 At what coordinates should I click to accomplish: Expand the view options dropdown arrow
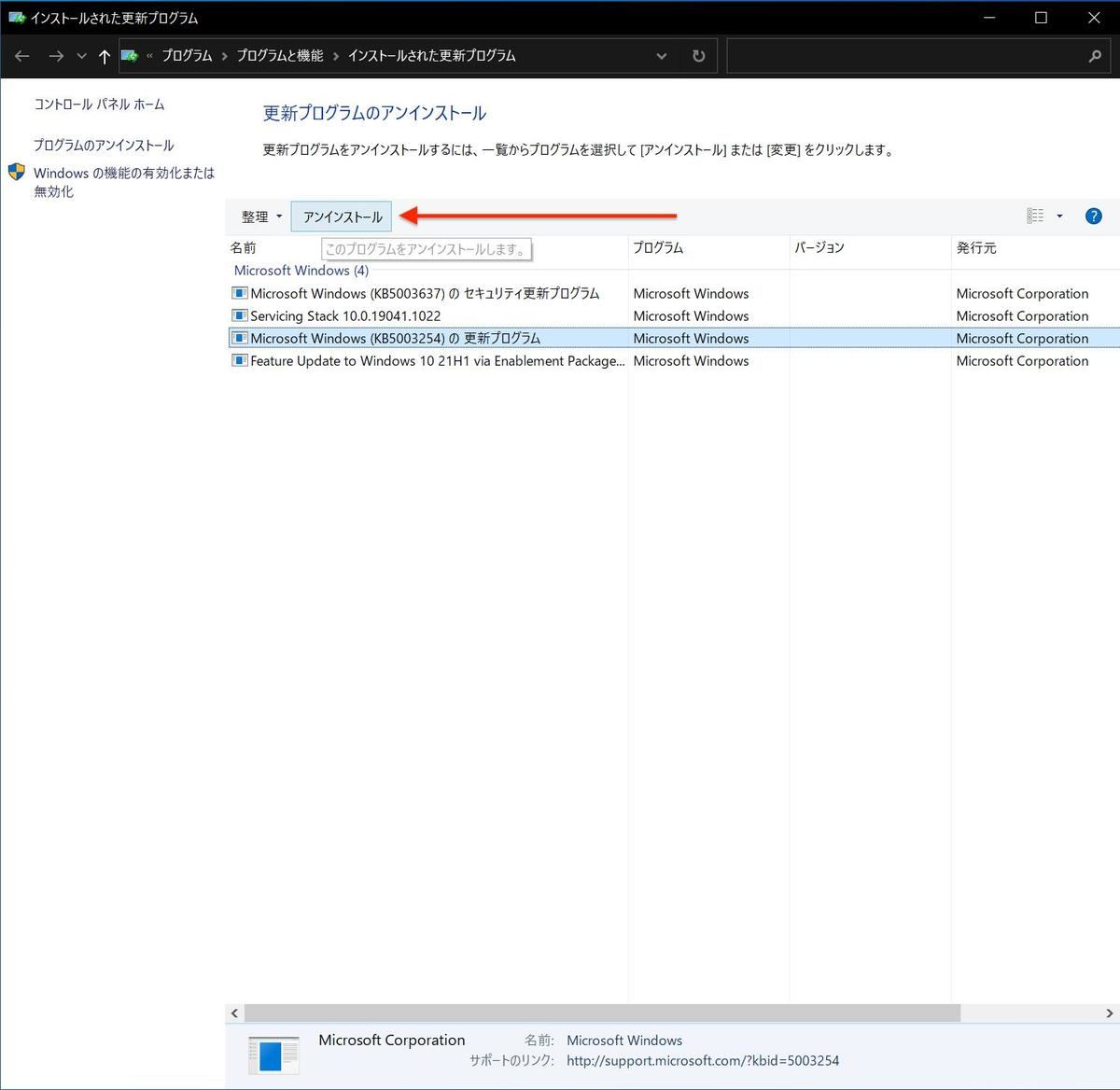tap(1059, 217)
